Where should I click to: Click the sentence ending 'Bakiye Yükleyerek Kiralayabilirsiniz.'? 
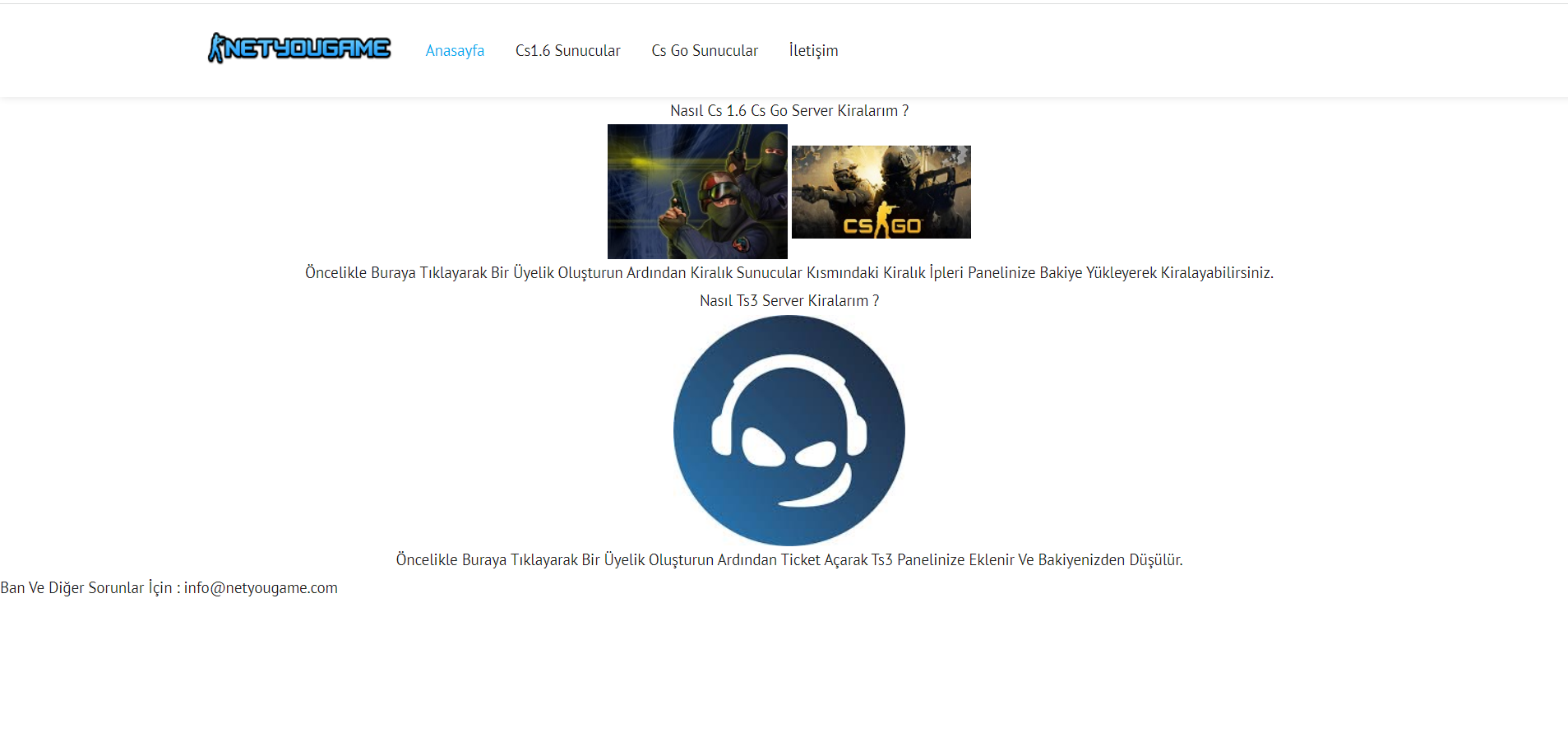(x=789, y=273)
